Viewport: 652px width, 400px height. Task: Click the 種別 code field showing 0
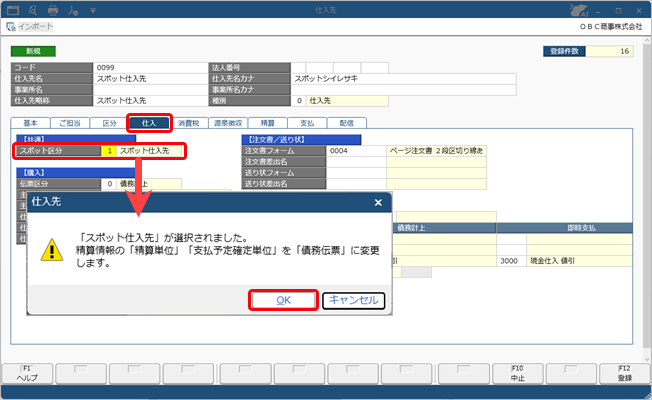coord(298,101)
